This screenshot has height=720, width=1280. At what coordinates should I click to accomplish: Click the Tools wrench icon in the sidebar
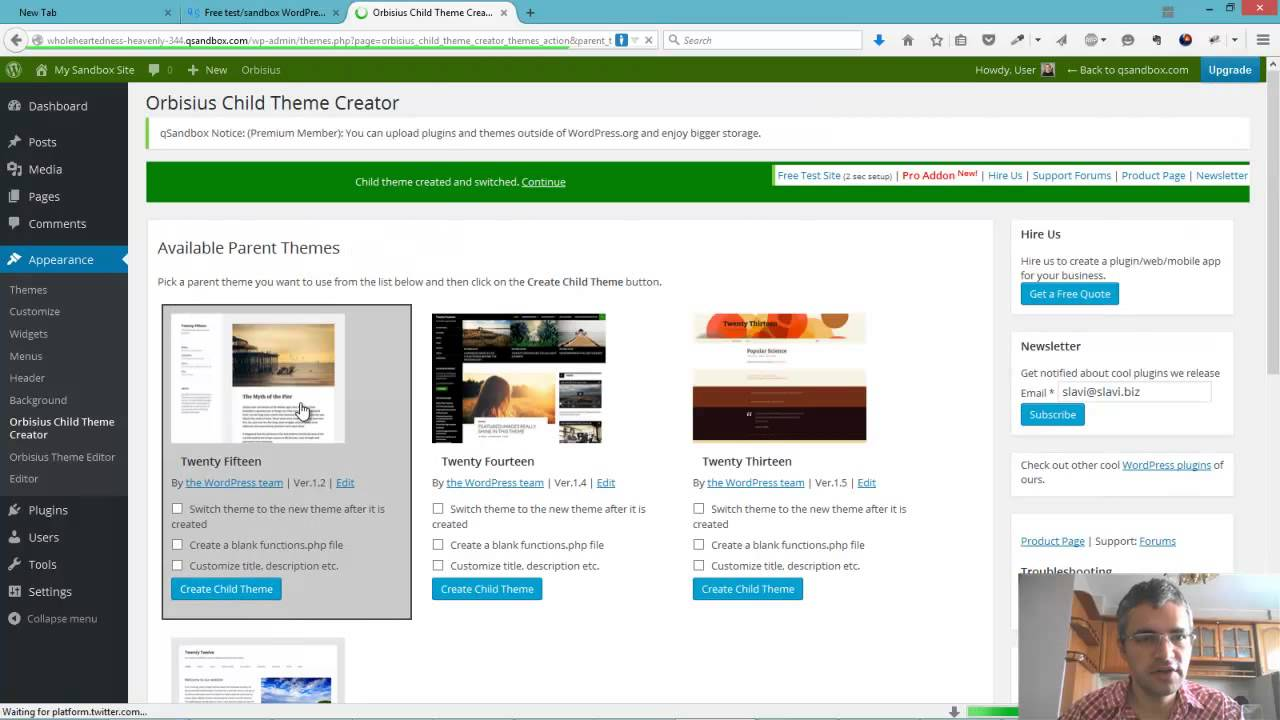click(x=19, y=564)
